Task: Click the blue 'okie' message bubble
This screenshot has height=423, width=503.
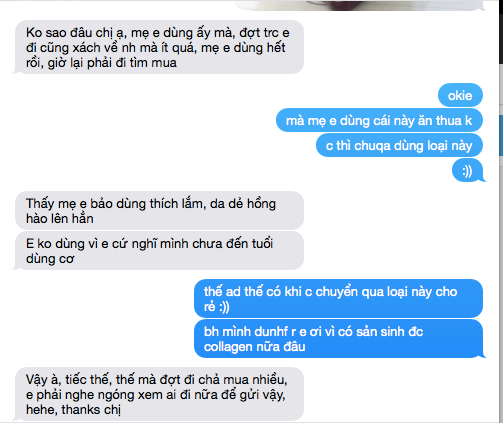Action: pyautogui.click(x=460, y=95)
